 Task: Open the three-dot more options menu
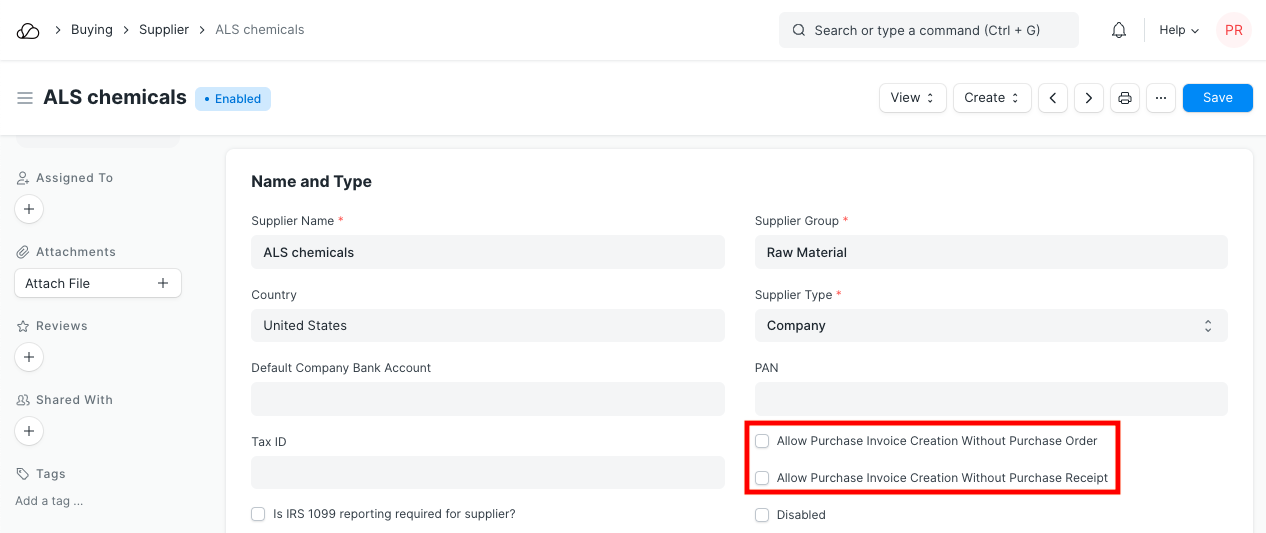[1161, 98]
